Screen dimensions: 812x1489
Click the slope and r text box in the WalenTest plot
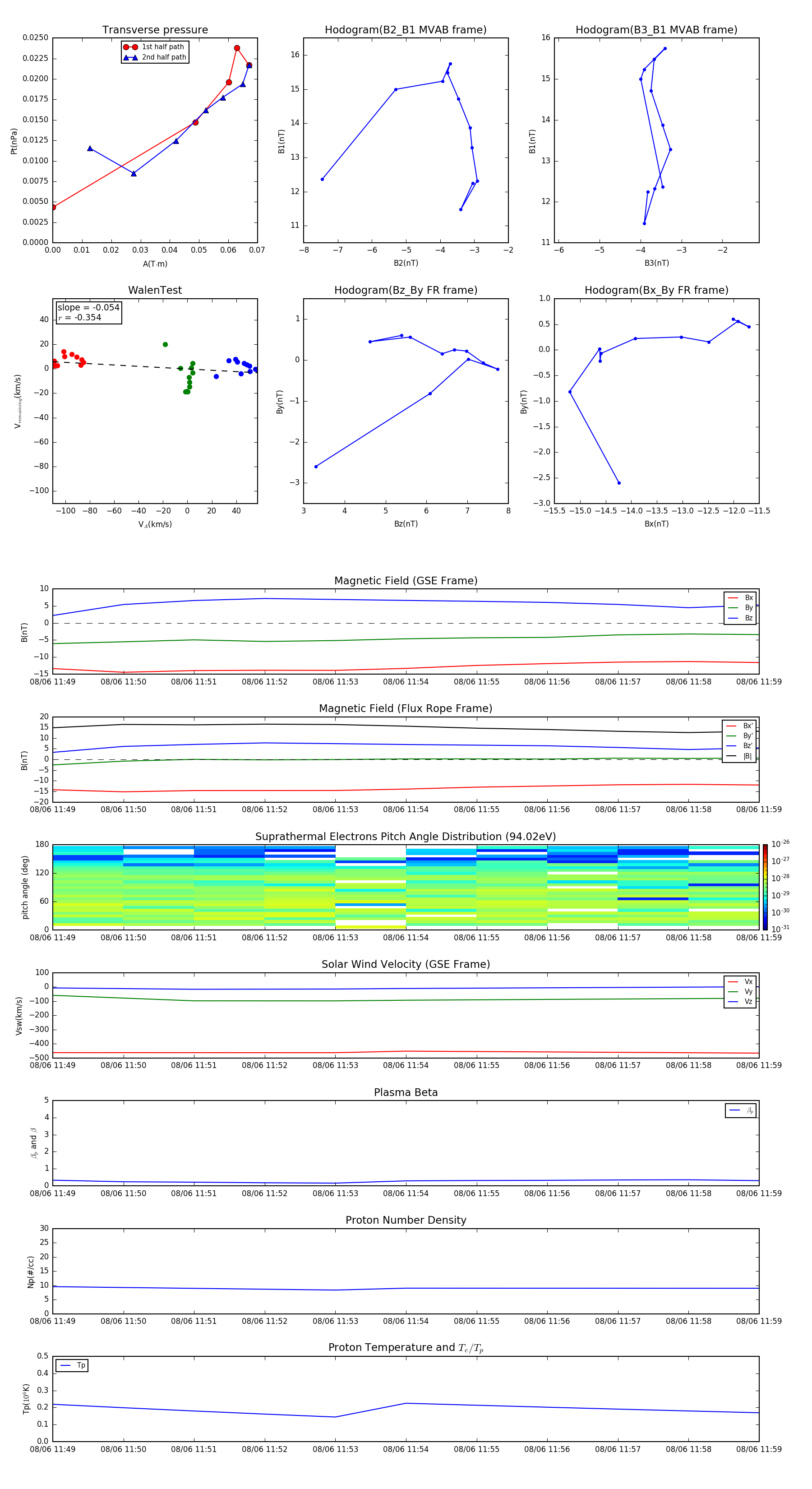[x=88, y=313]
